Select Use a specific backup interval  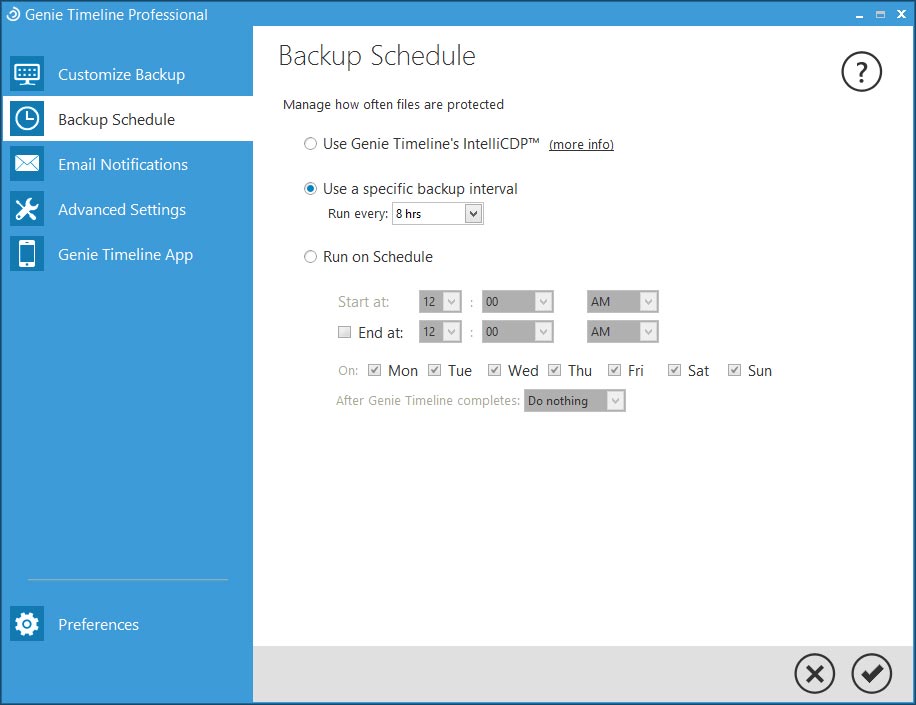click(310, 189)
